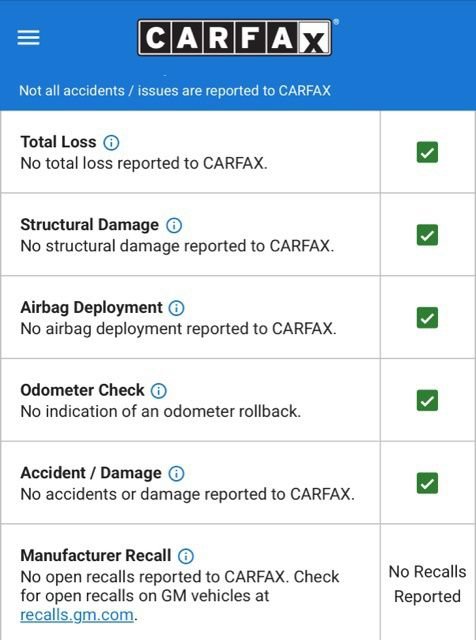Open Odometer Check info icon
Viewport: 476px width, 640px height.
(x=158, y=391)
